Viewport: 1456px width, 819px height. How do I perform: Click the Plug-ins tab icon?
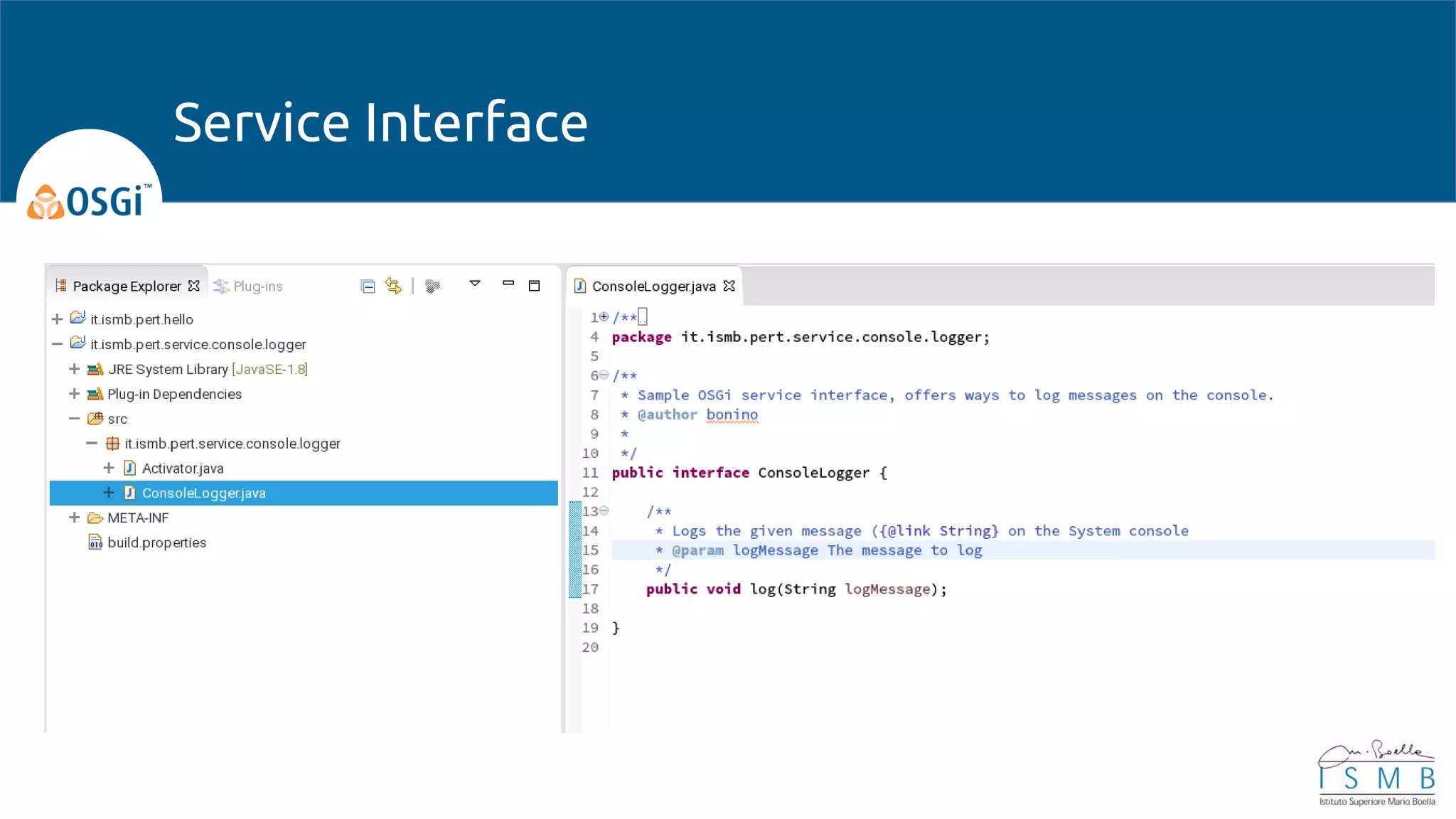coord(221,286)
